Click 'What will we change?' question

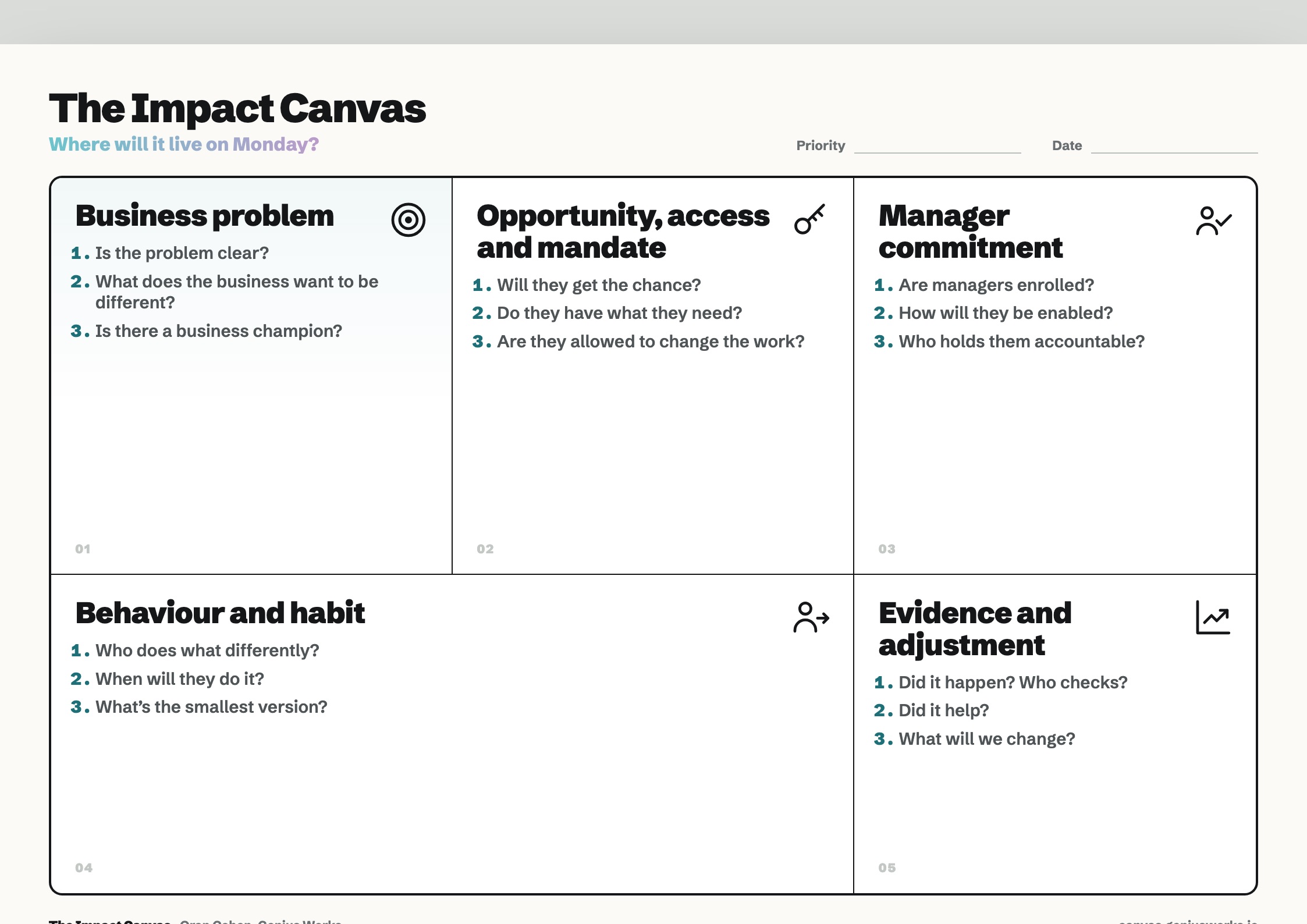pos(987,739)
